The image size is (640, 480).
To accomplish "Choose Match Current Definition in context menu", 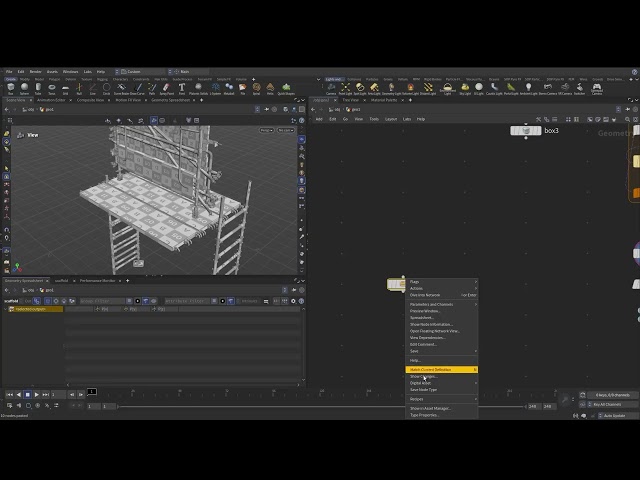I will point(441,370).
